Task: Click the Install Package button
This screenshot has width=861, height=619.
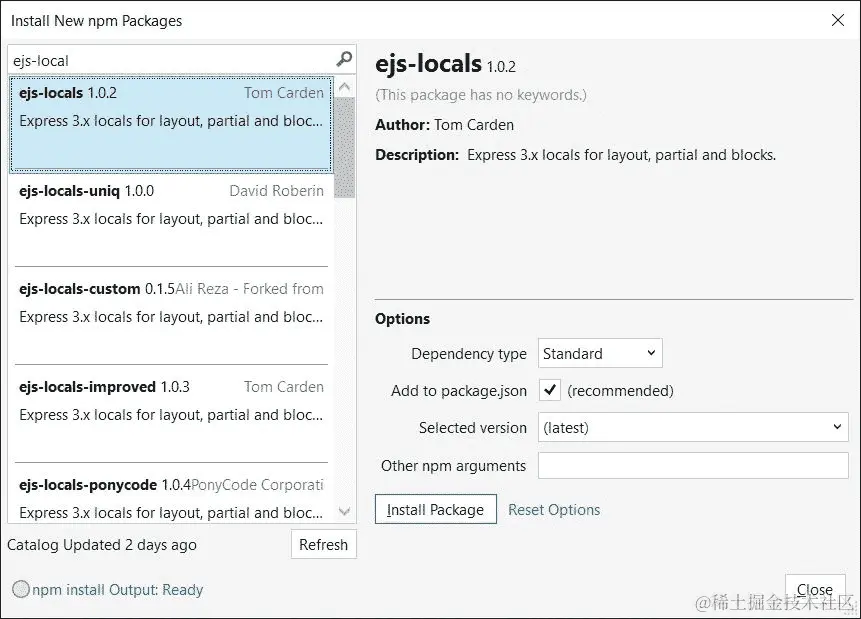Action: [435, 509]
